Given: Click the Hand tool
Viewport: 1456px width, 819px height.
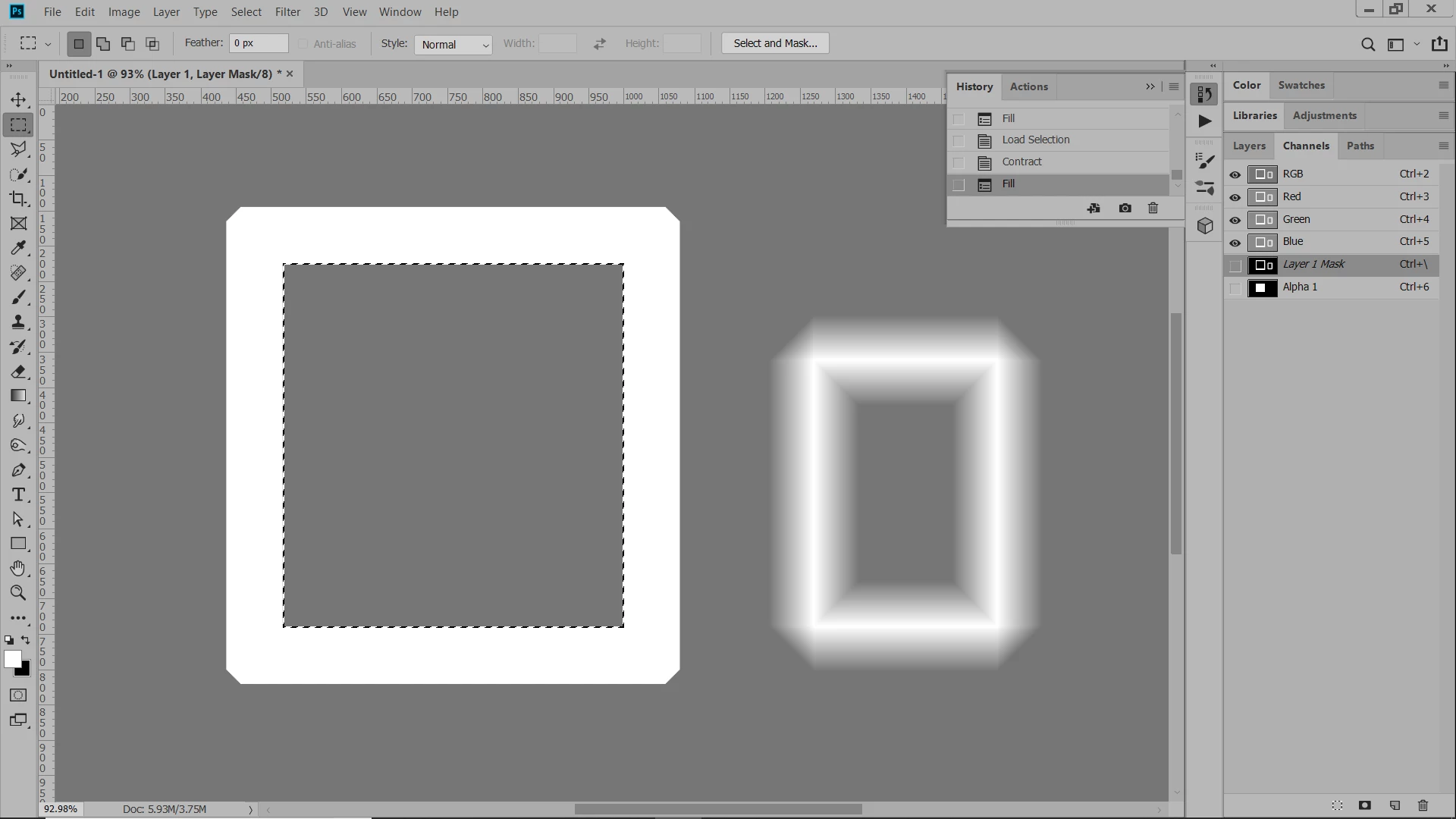Looking at the screenshot, I should click(18, 568).
